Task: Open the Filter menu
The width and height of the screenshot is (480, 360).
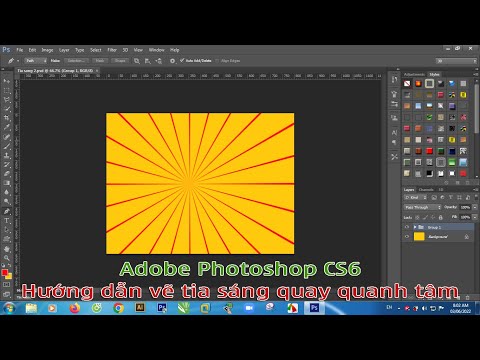Action: [x=112, y=50]
